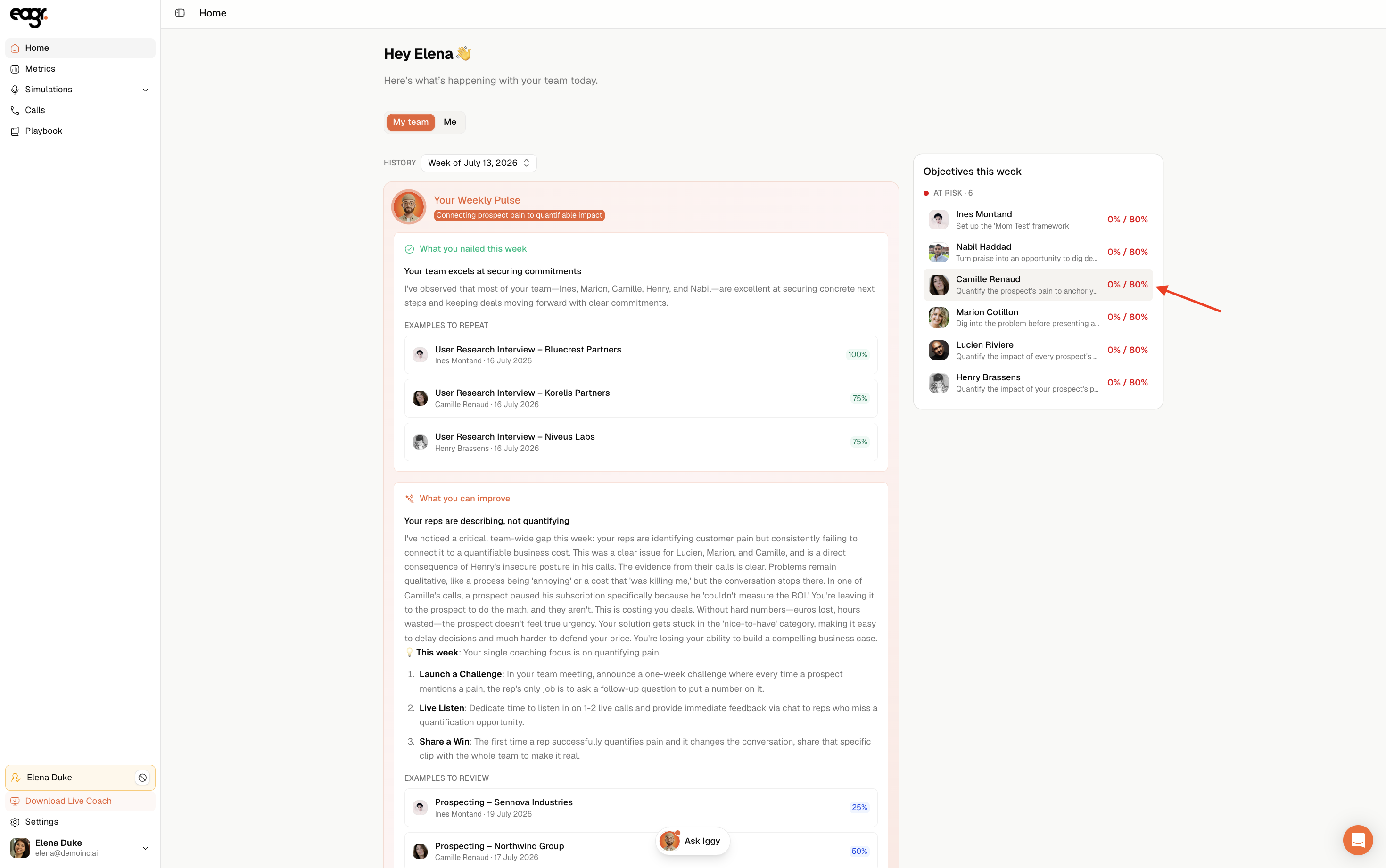The image size is (1386, 868).
Task: Select Marion Cotillon's objective name
Action: (x=986, y=312)
